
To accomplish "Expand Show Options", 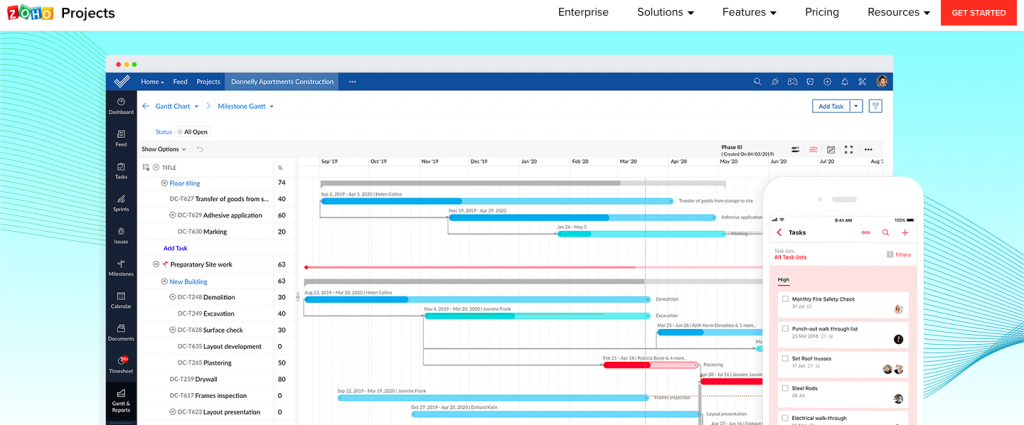I will (x=164, y=150).
